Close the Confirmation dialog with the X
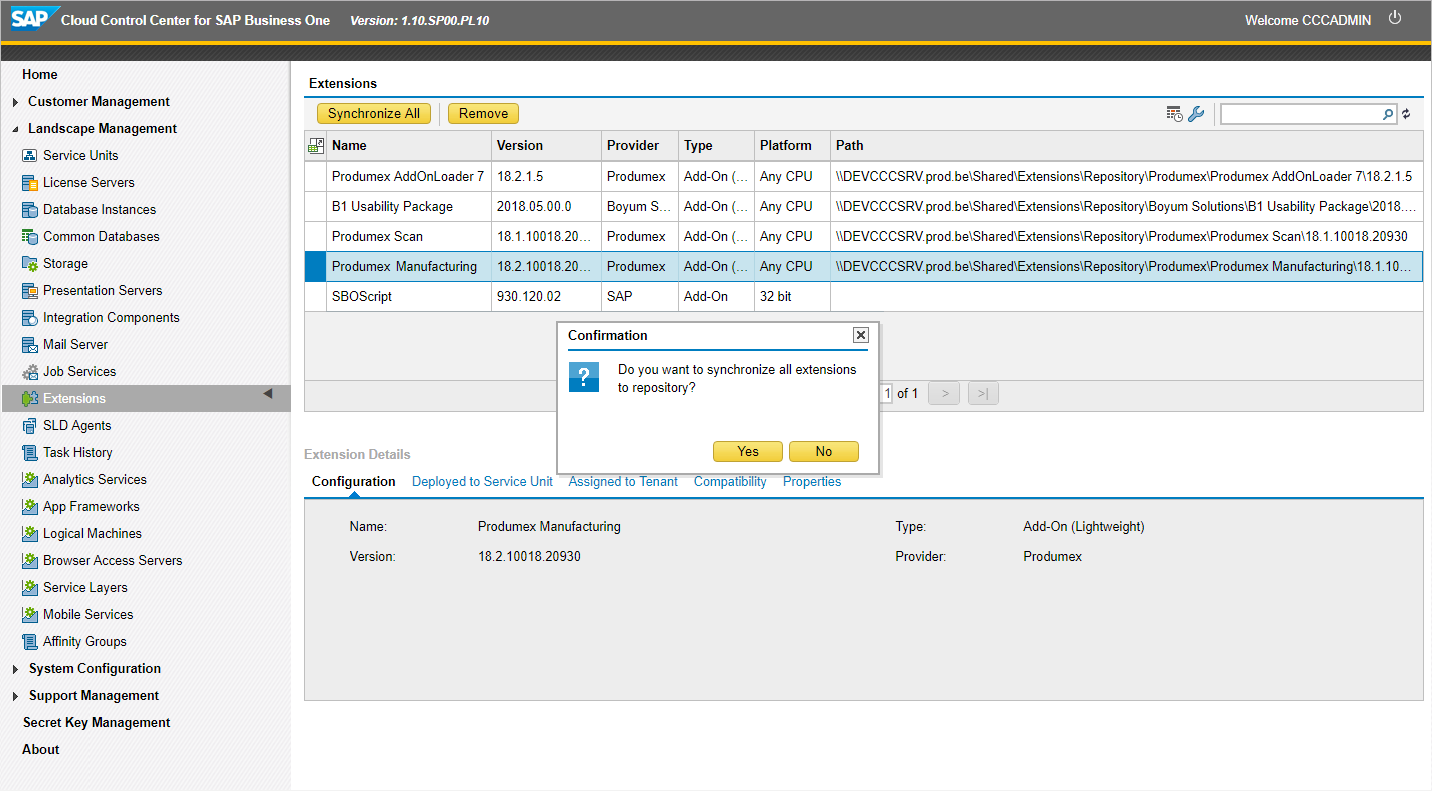 click(x=860, y=335)
